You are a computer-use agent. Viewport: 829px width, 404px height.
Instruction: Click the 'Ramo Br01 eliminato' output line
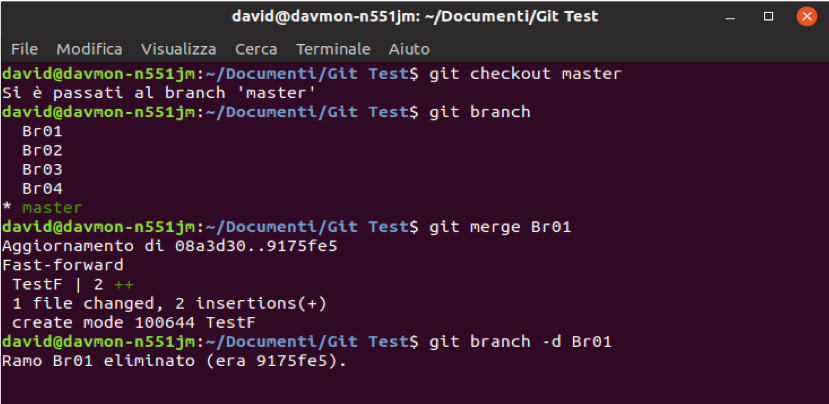[174, 361]
